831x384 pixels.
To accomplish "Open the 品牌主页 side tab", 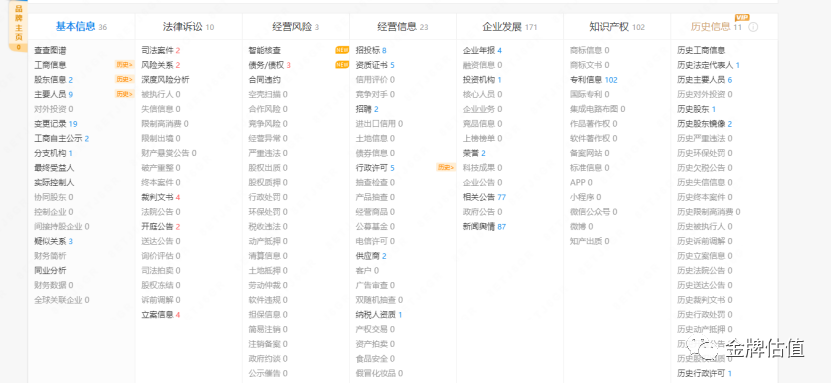I will pyautogui.click(x=18, y=26).
